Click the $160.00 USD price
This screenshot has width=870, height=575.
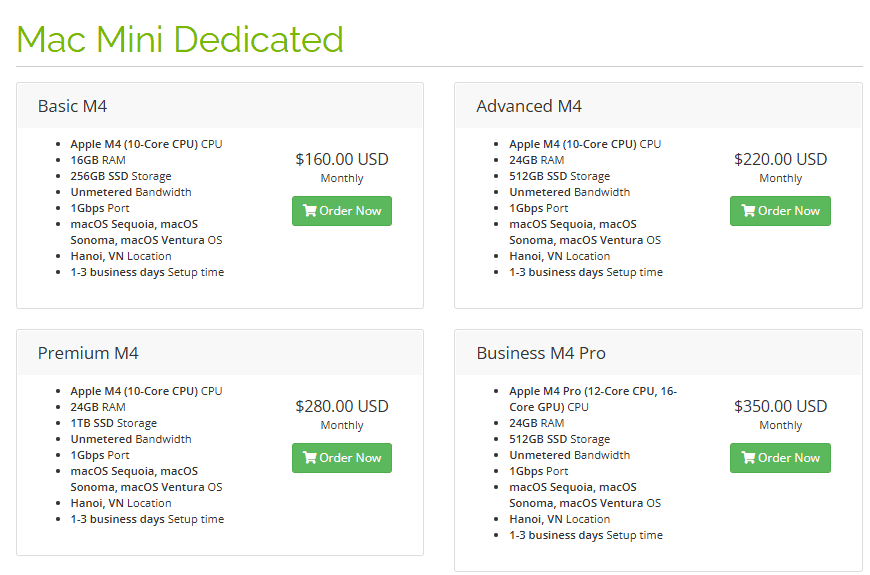(x=342, y=159)
